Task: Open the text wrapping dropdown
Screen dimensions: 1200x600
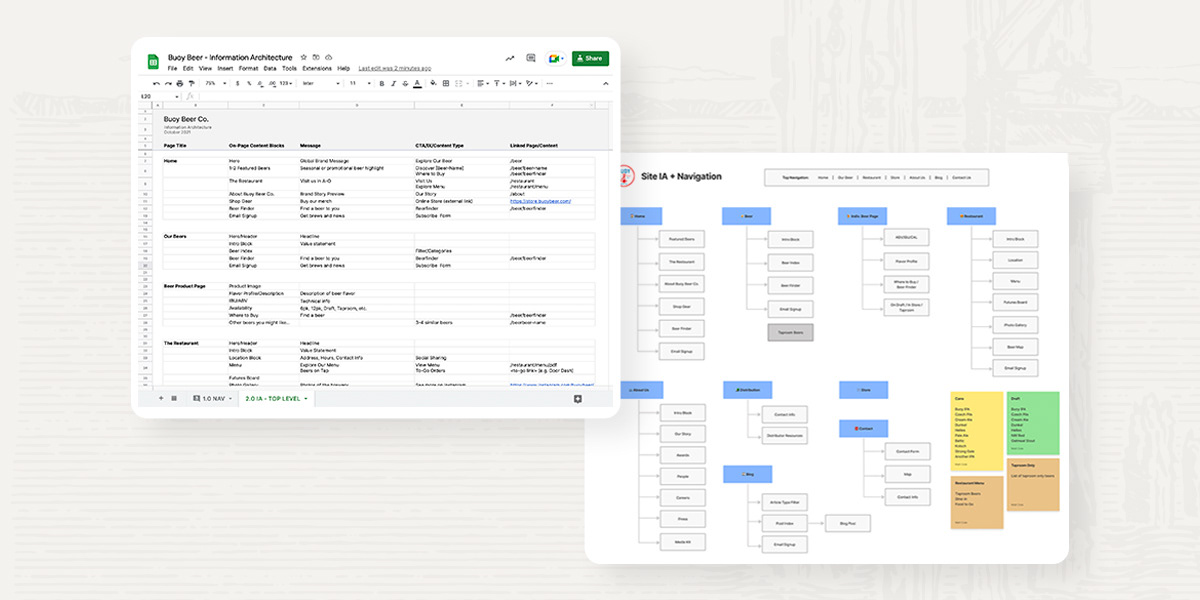Action: click(x=515, y=83)
